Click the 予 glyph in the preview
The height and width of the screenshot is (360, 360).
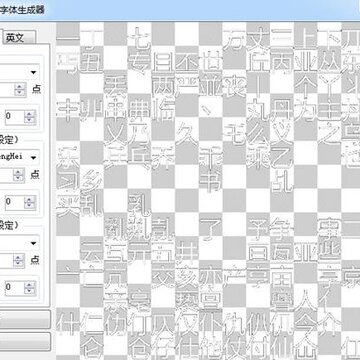(x=258, y=228)
